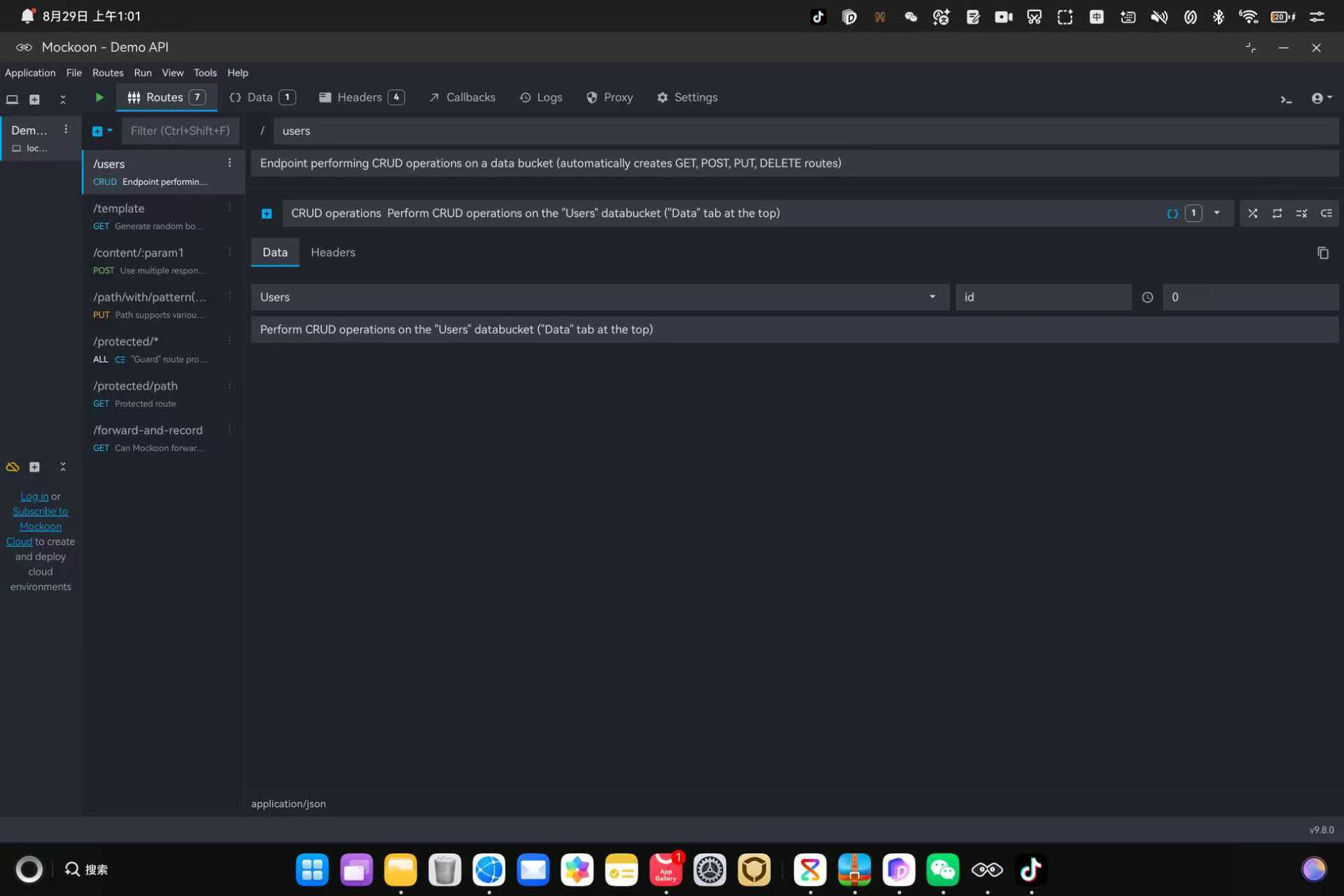Collapse the local environments list
Viewport: 1344px width, 896px height.
click(x=63, y=99)
